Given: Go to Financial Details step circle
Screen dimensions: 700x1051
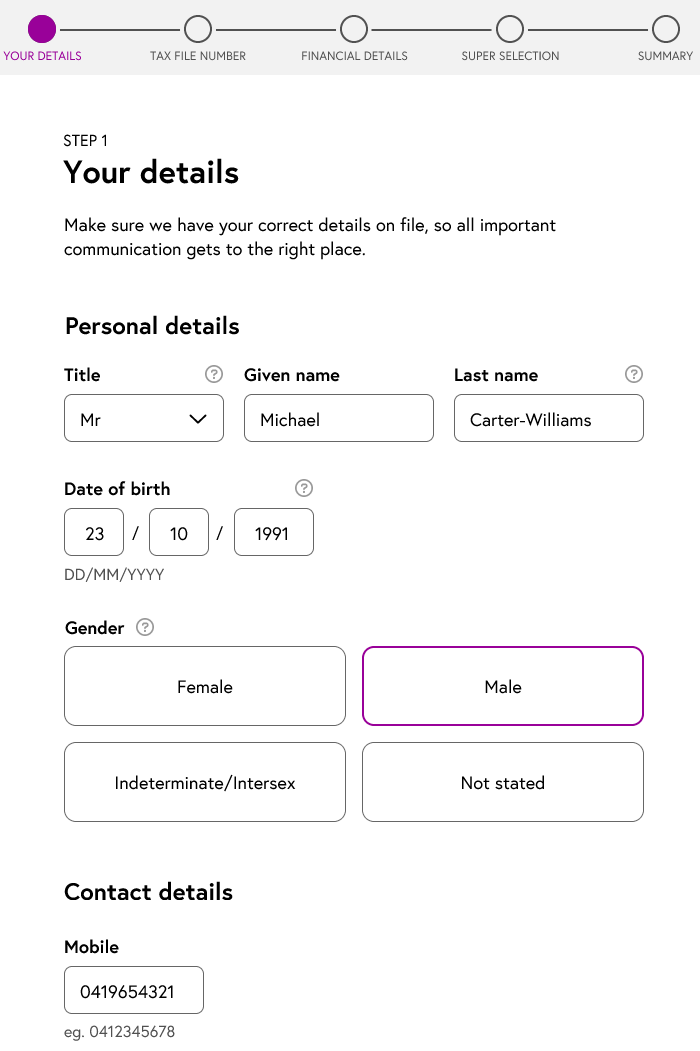Looking at the screenshot, I should pos(354,29).
